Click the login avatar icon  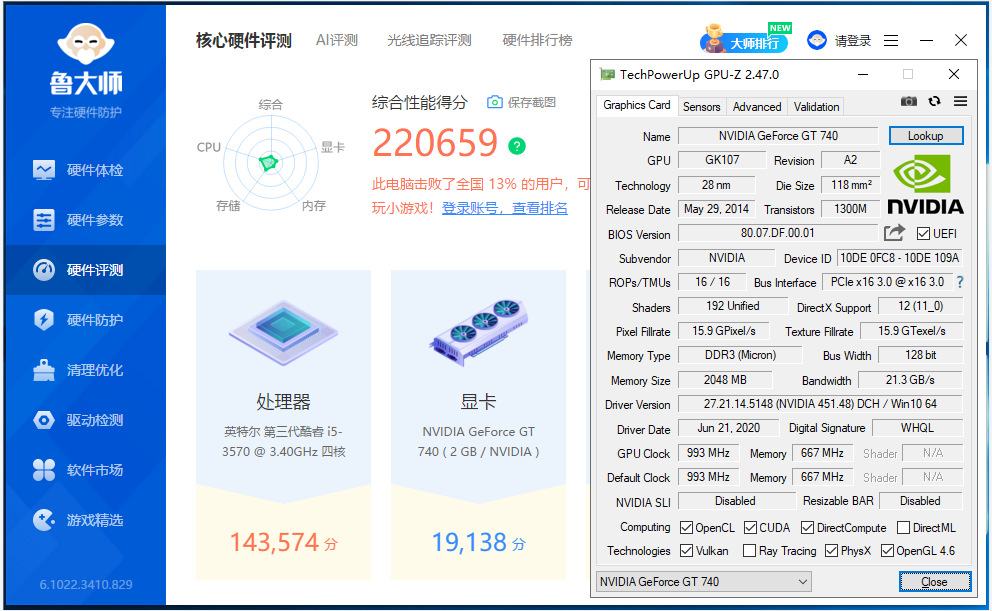817,40
